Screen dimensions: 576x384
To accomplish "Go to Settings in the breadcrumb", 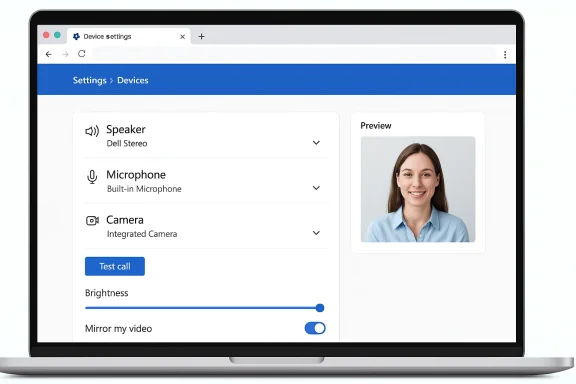I will pyautogui.click(x=89, y=80).
